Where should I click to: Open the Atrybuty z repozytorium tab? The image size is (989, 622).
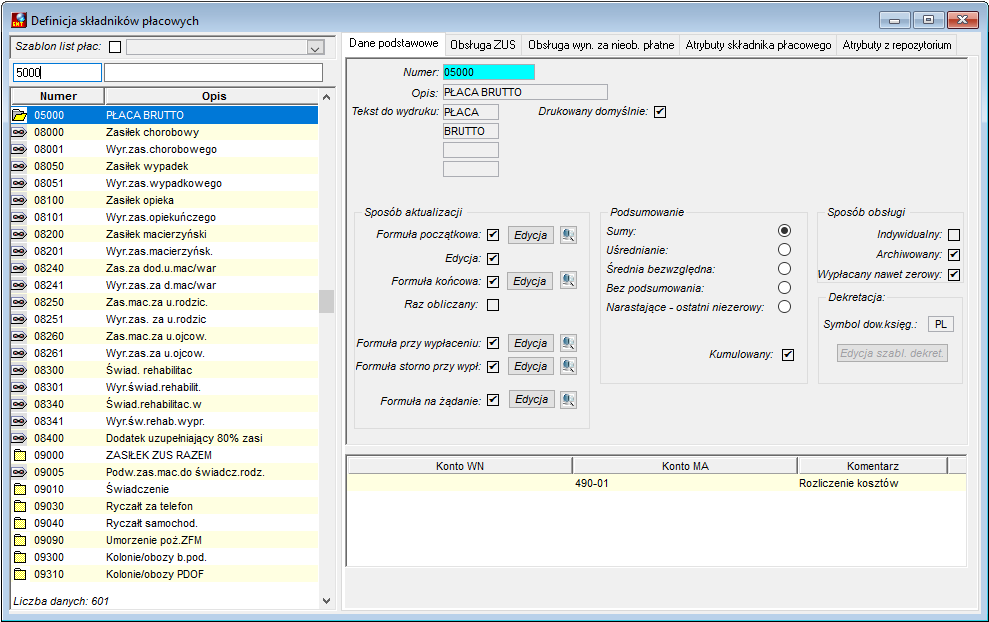(x=897, y=45)
